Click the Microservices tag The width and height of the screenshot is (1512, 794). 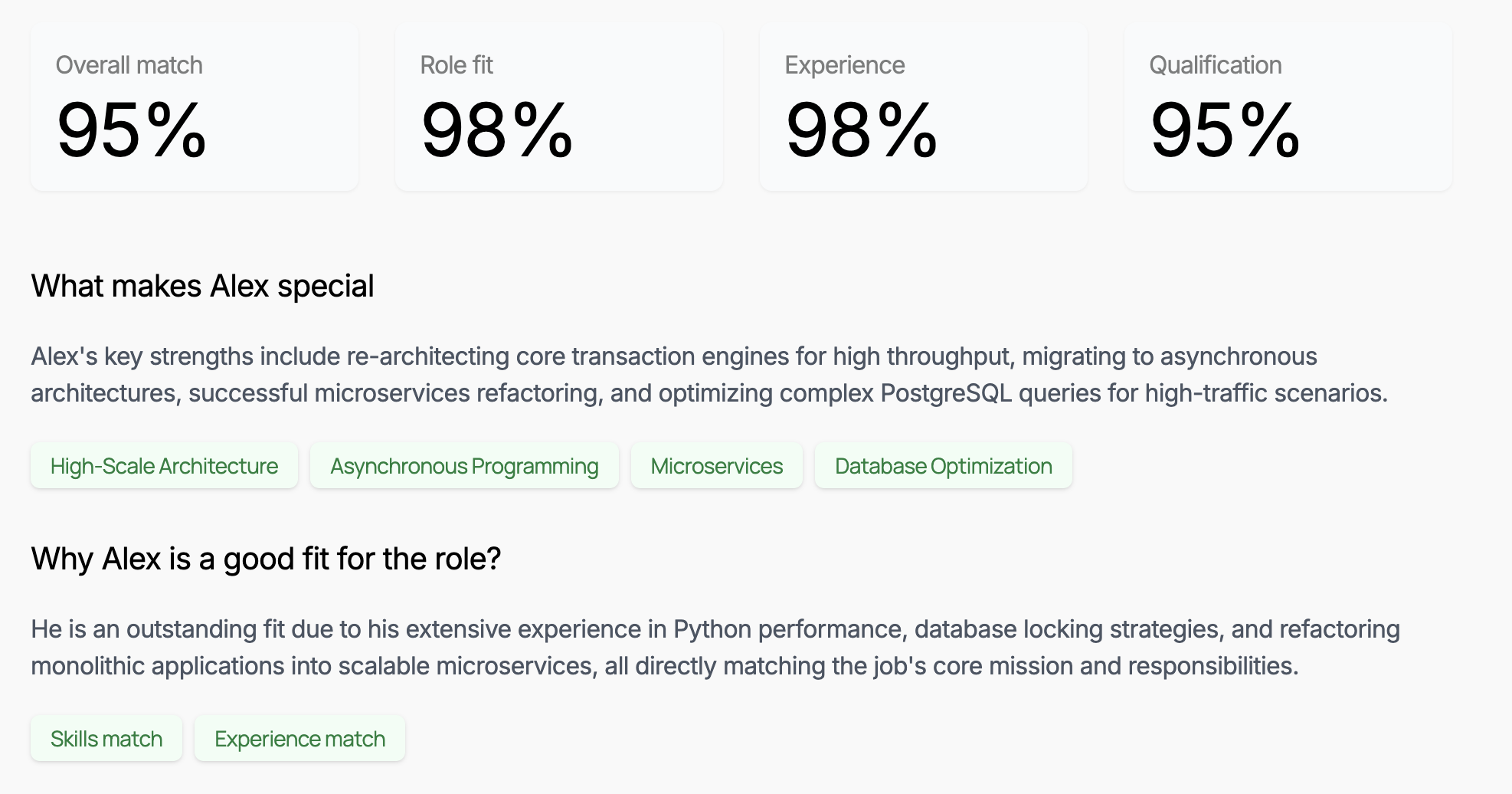point(717,466)
